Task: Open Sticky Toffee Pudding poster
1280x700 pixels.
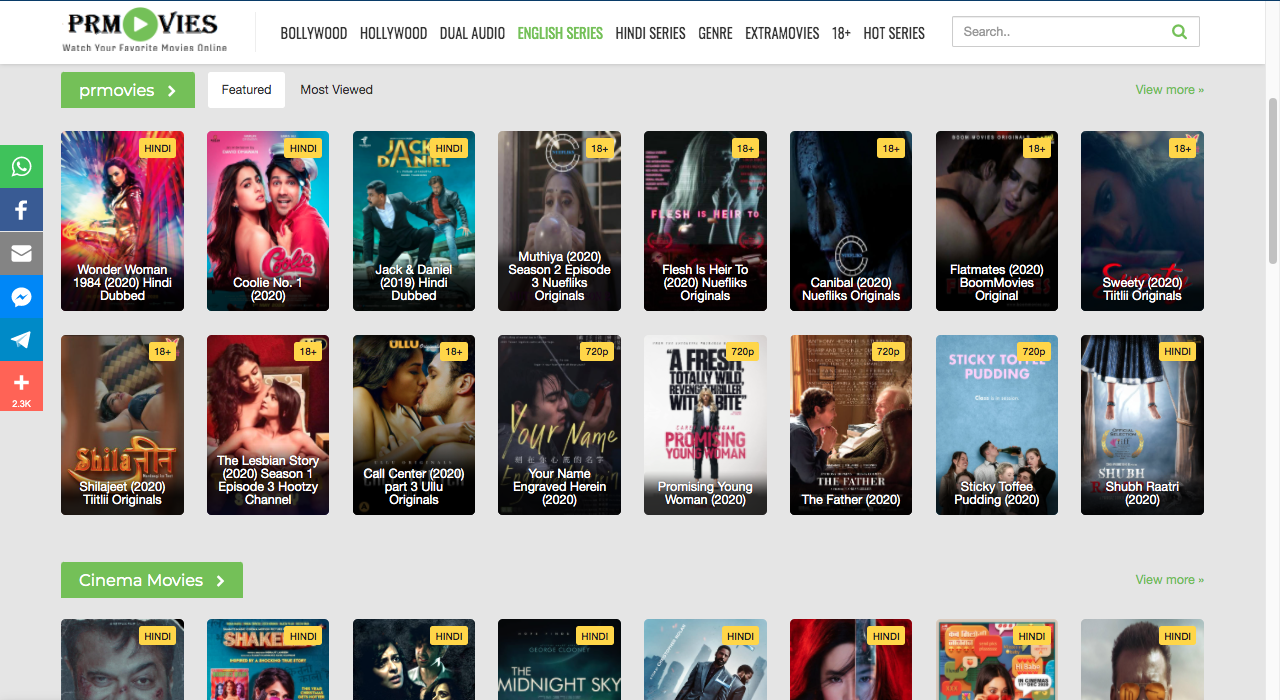Action: 997,425
